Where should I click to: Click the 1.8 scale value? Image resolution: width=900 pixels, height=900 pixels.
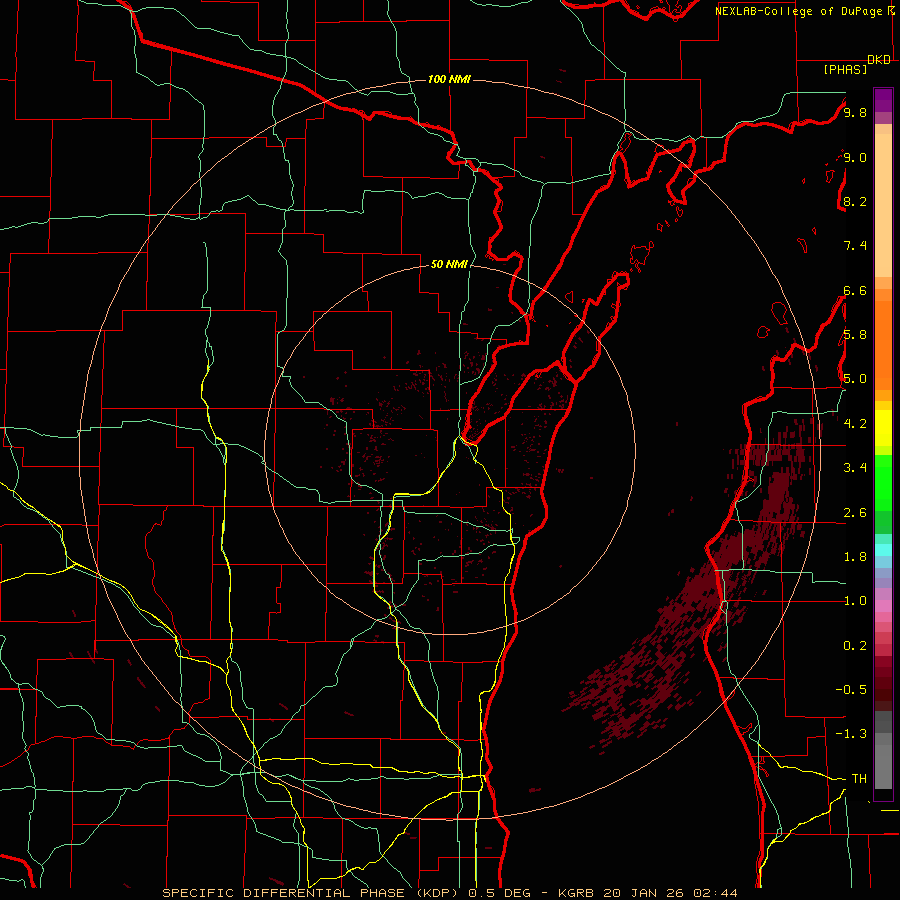click(855, 557)
